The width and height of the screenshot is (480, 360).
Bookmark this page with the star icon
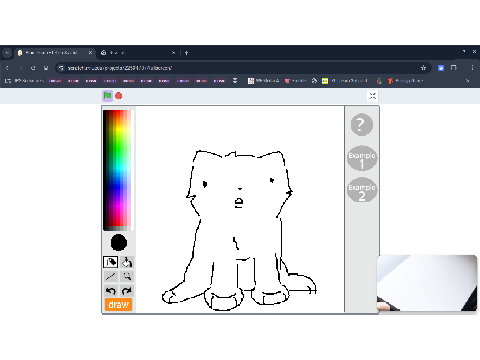point(423,68)
